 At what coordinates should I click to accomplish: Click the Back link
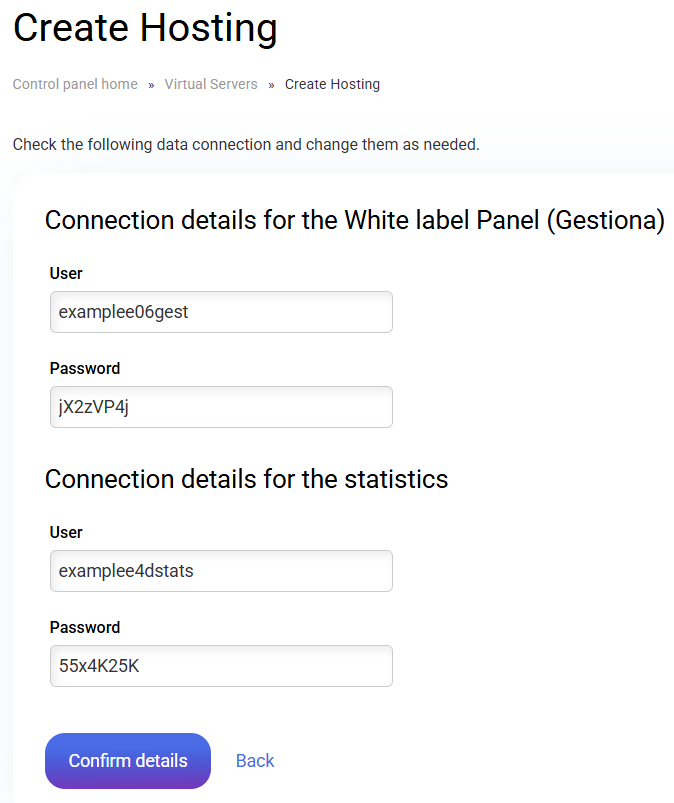point(255,761)
